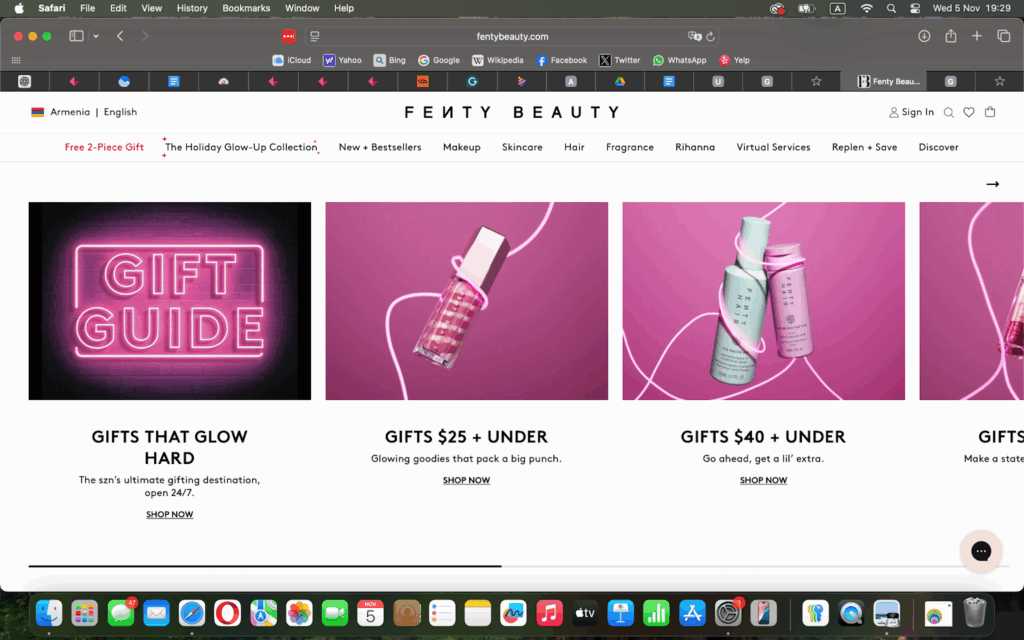Open the Discover navigation dropdown
Image resolution: width=1024 pixels, height=640 pixels.
point(938,147)
